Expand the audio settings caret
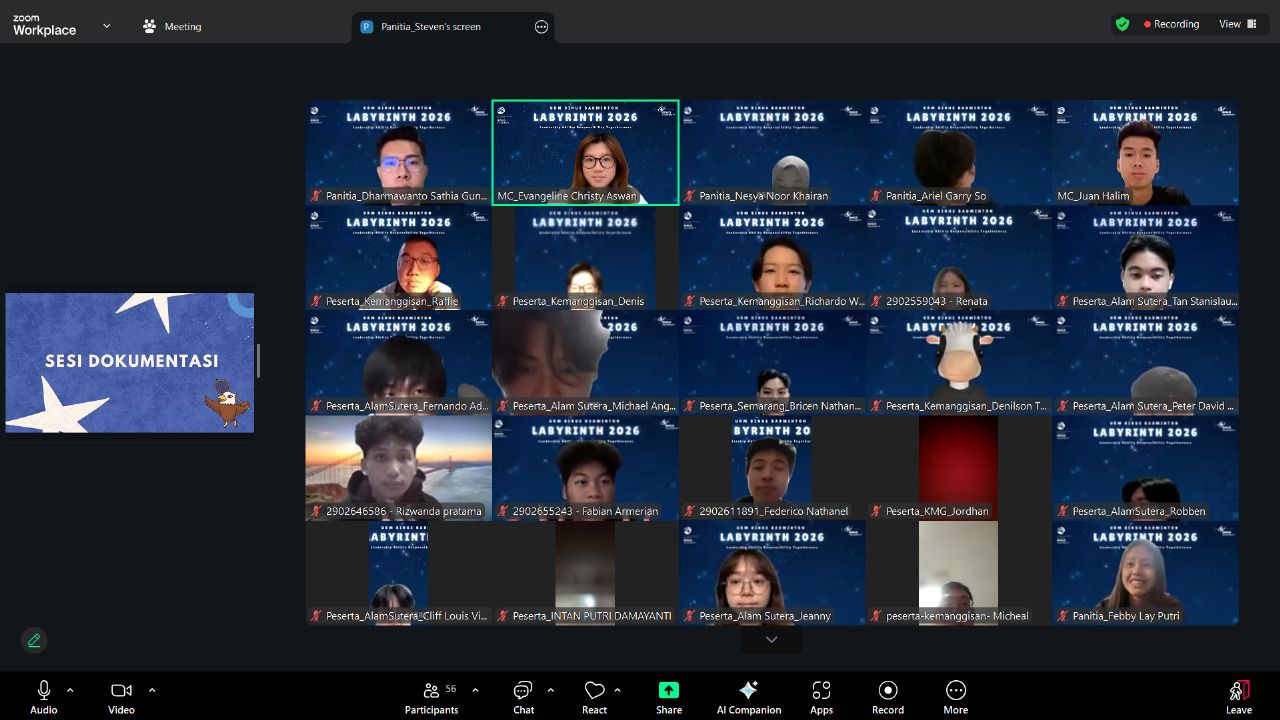The image size is (1280, 720). (x=70, y=690)
